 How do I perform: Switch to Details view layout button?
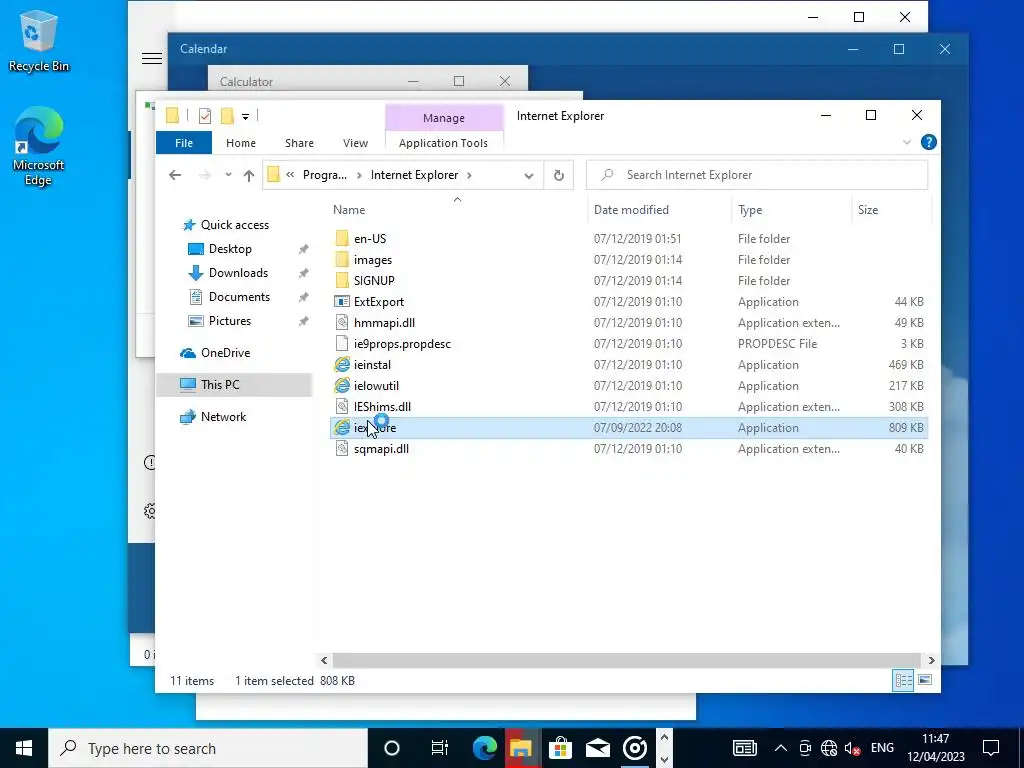pyautogui.click(x=903, y=680)
